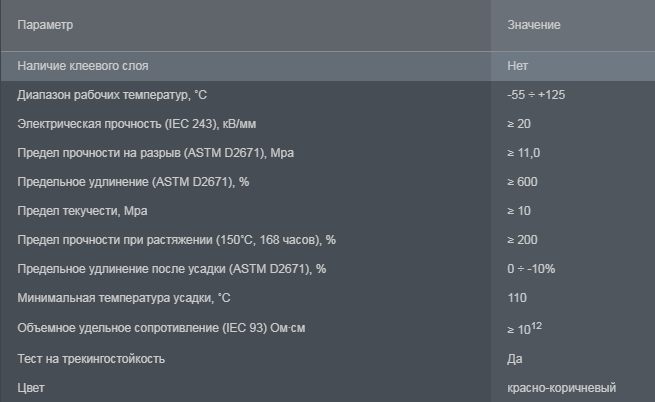
Task: Select the Наличие клеевого слоя row
Action: [328, 66]
